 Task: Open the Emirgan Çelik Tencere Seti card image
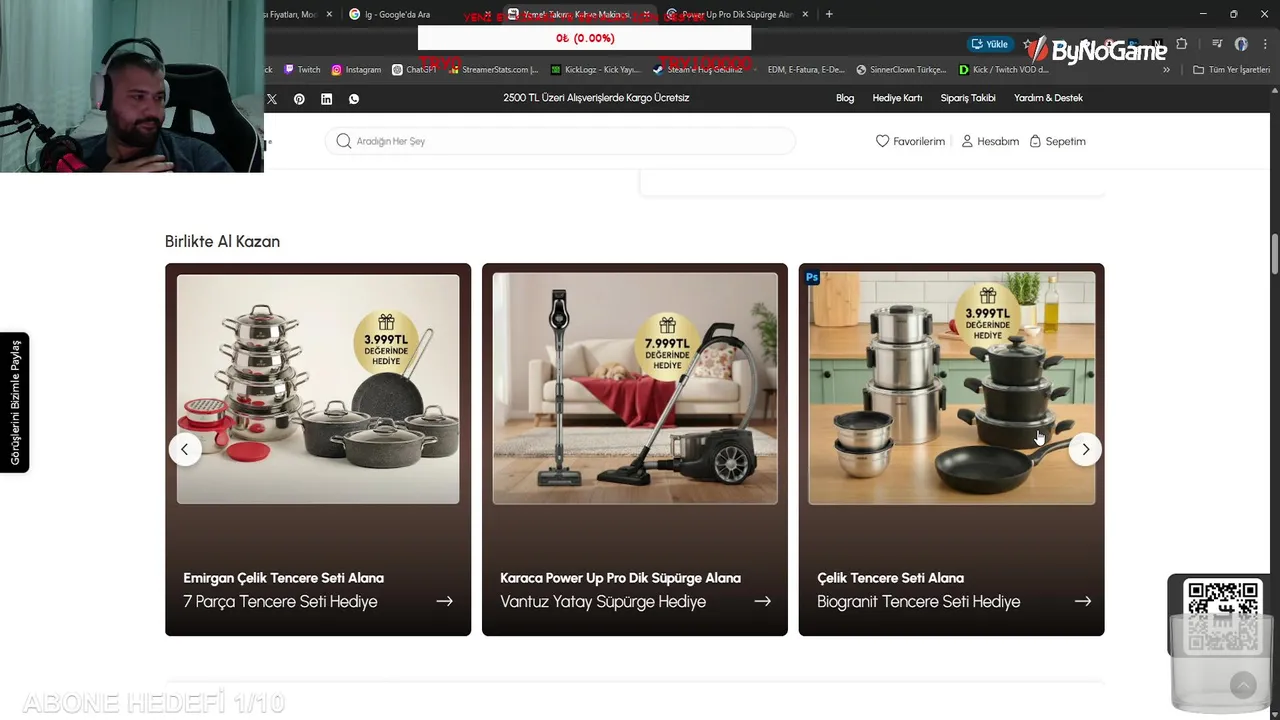318,389
